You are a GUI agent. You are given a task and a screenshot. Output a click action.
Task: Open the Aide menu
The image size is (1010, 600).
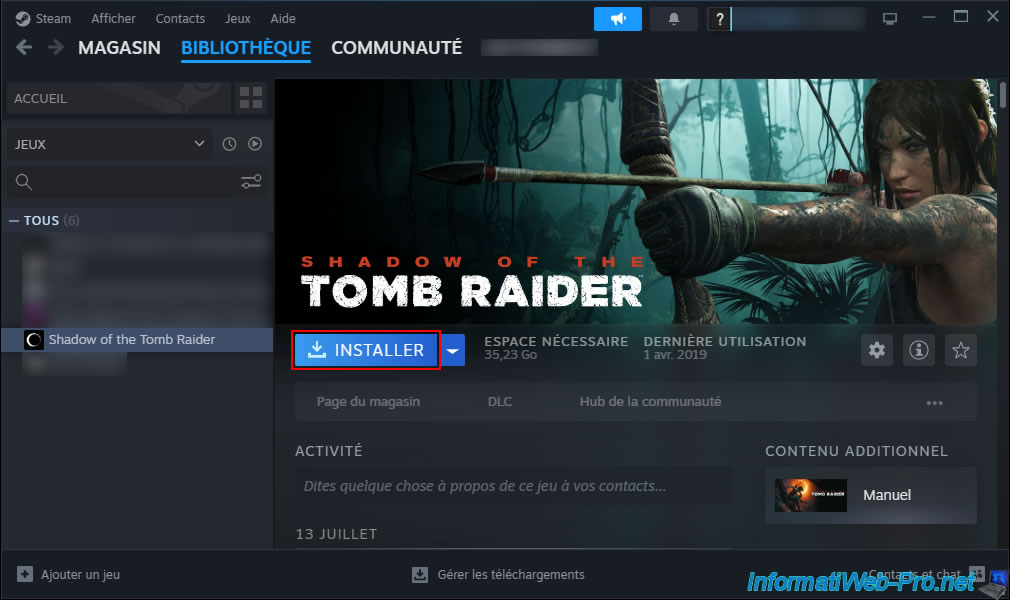(283, 19)
